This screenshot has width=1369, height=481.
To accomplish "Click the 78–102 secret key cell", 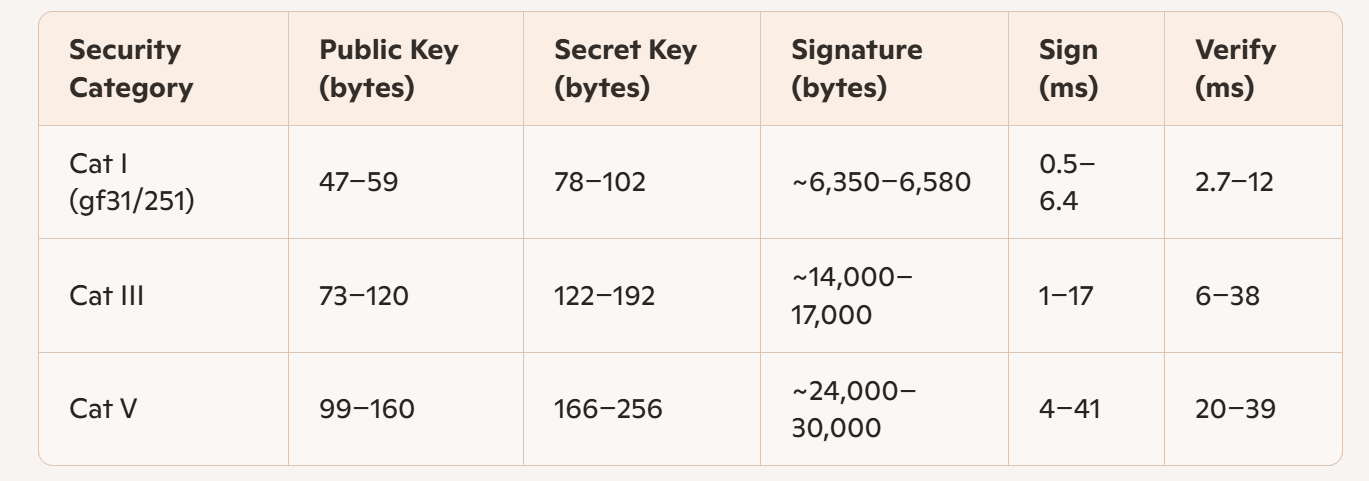I will [x=600, y=182].
